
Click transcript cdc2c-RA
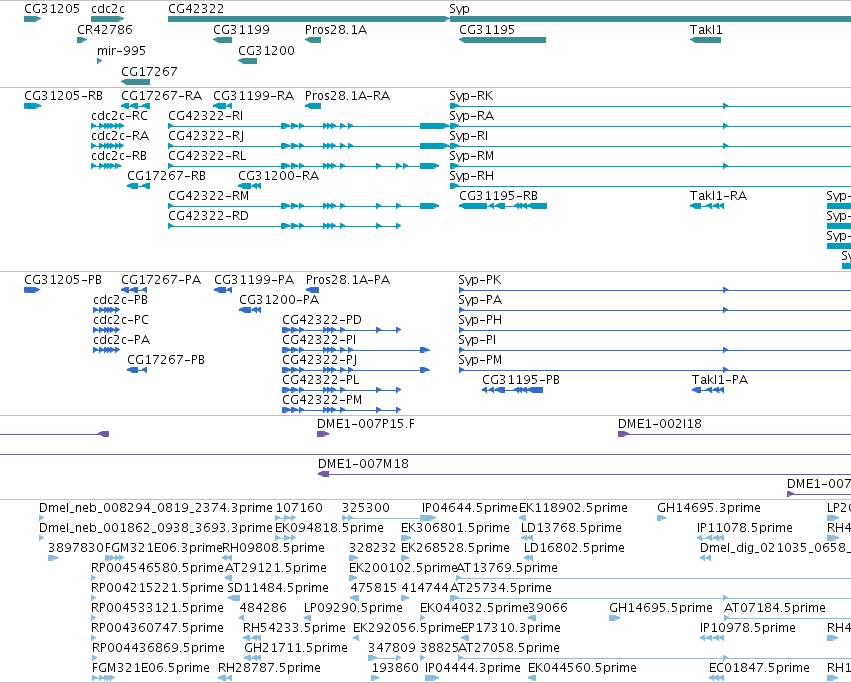[120, 136]
